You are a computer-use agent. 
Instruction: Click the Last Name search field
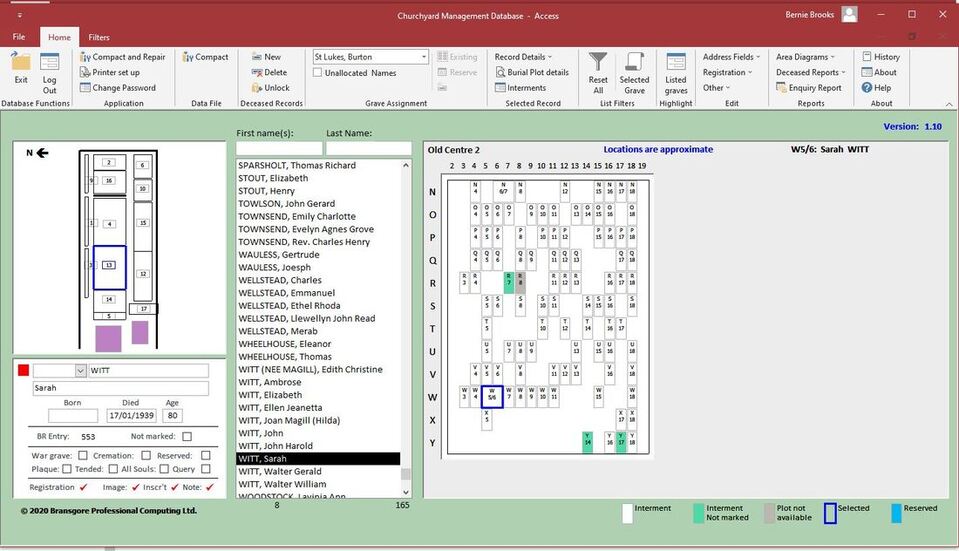pos(368,148)
